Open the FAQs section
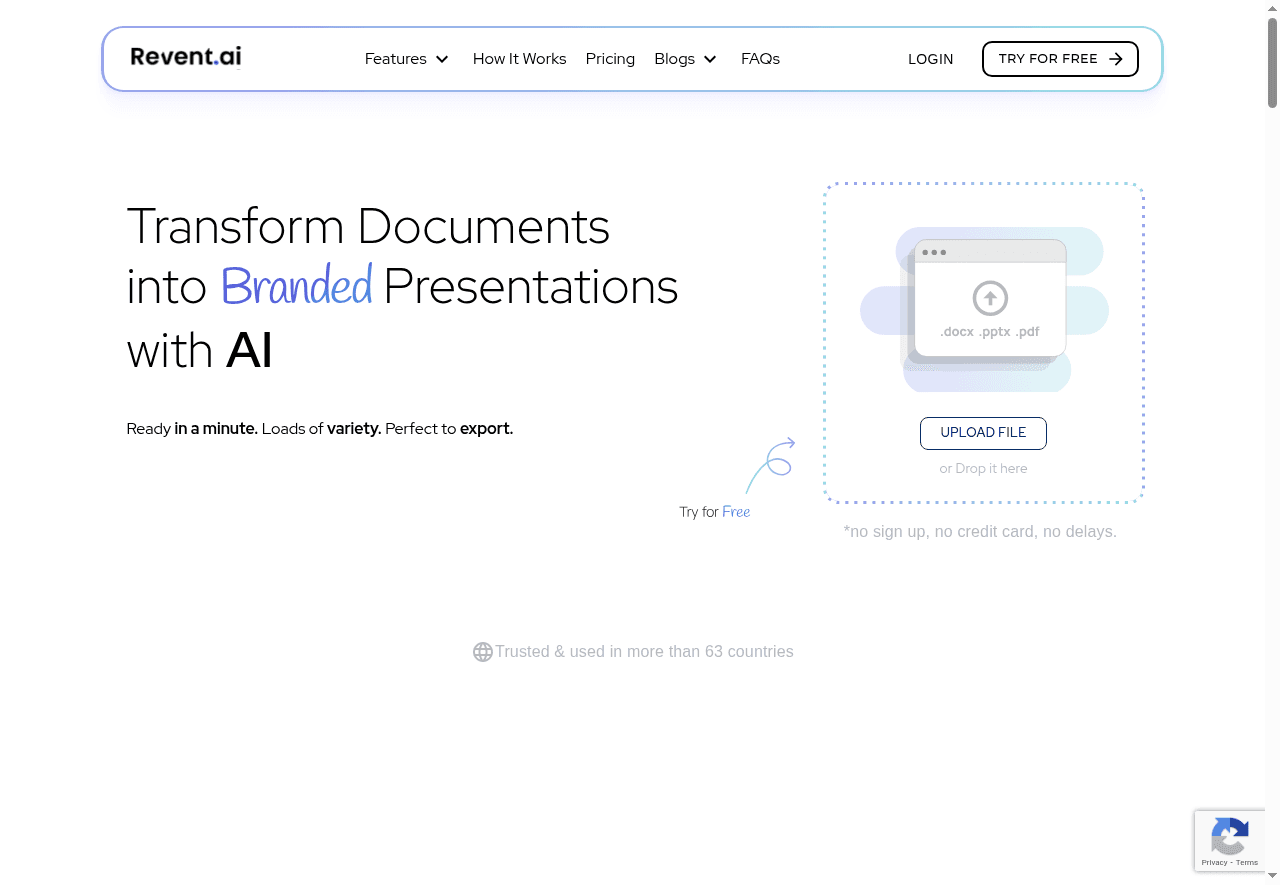 (x=760, y=59)
